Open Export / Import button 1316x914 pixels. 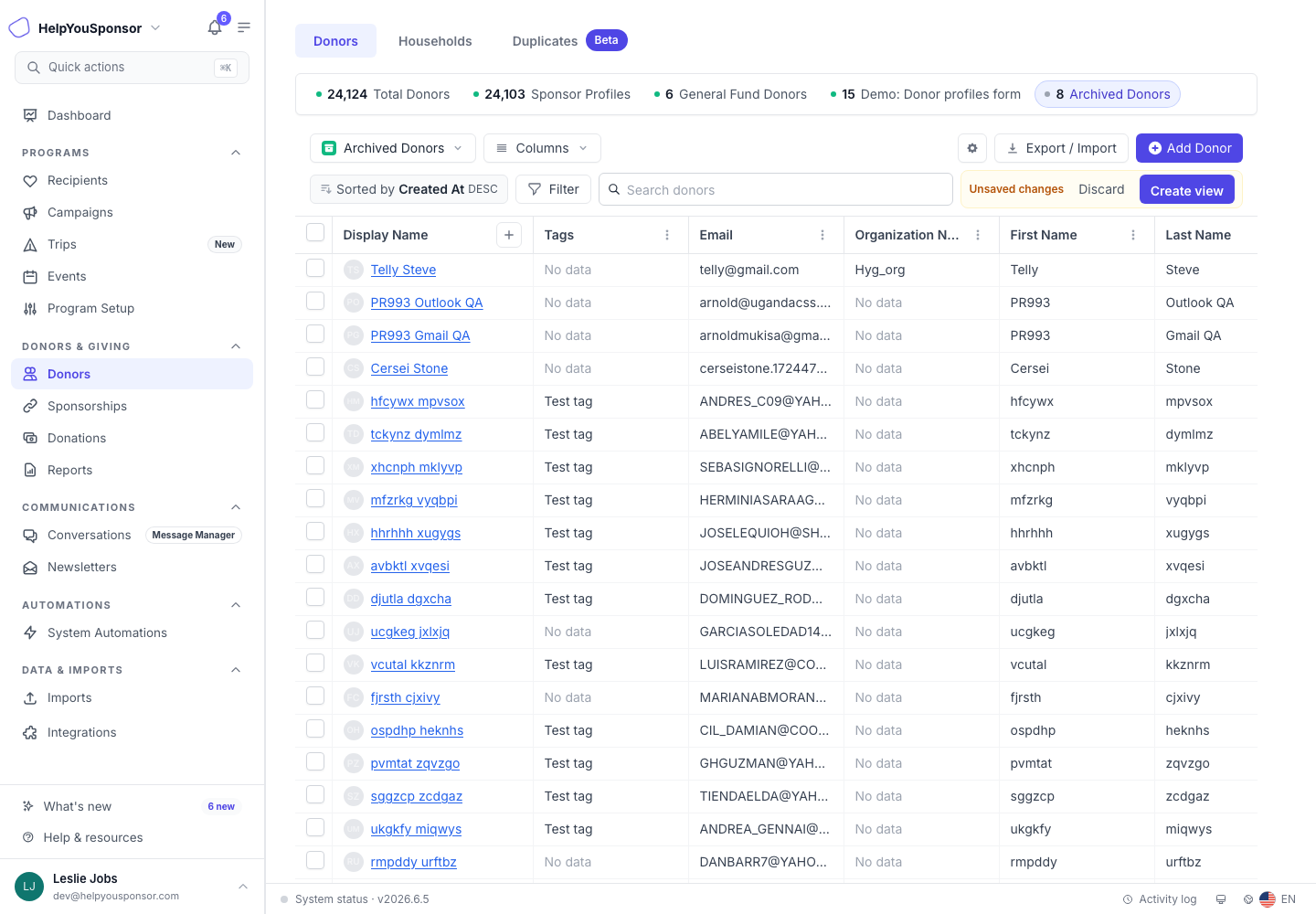pos(1061,148)
